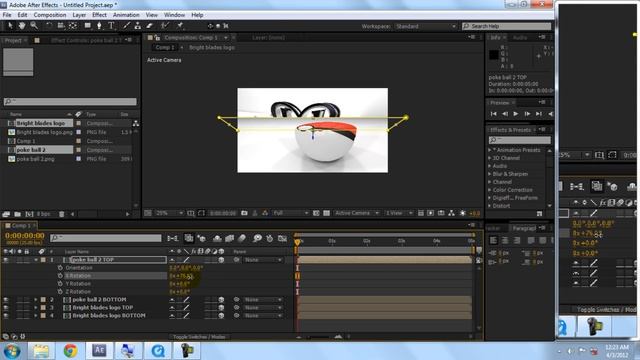Select the Zoom magnifier tool

click(34, 26)
